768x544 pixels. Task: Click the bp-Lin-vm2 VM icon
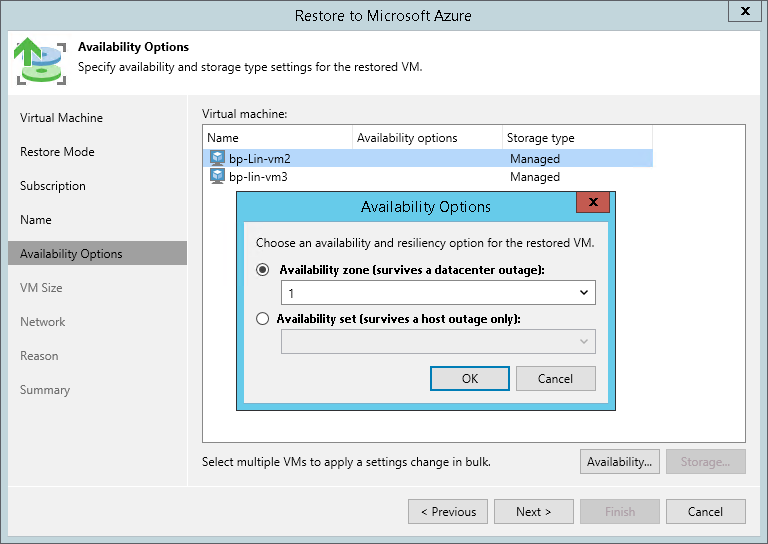coord(217,158)
